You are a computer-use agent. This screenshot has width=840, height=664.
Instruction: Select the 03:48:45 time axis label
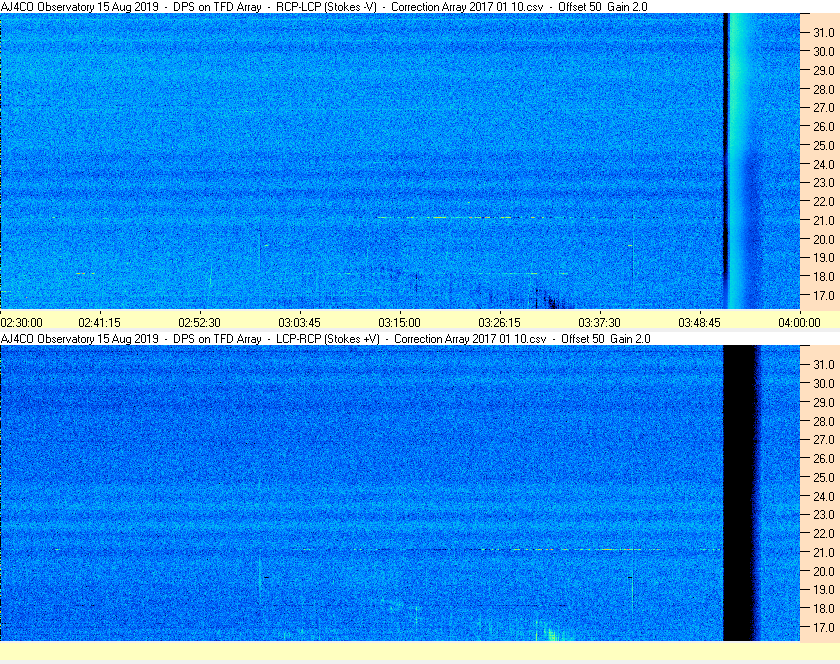700,323
